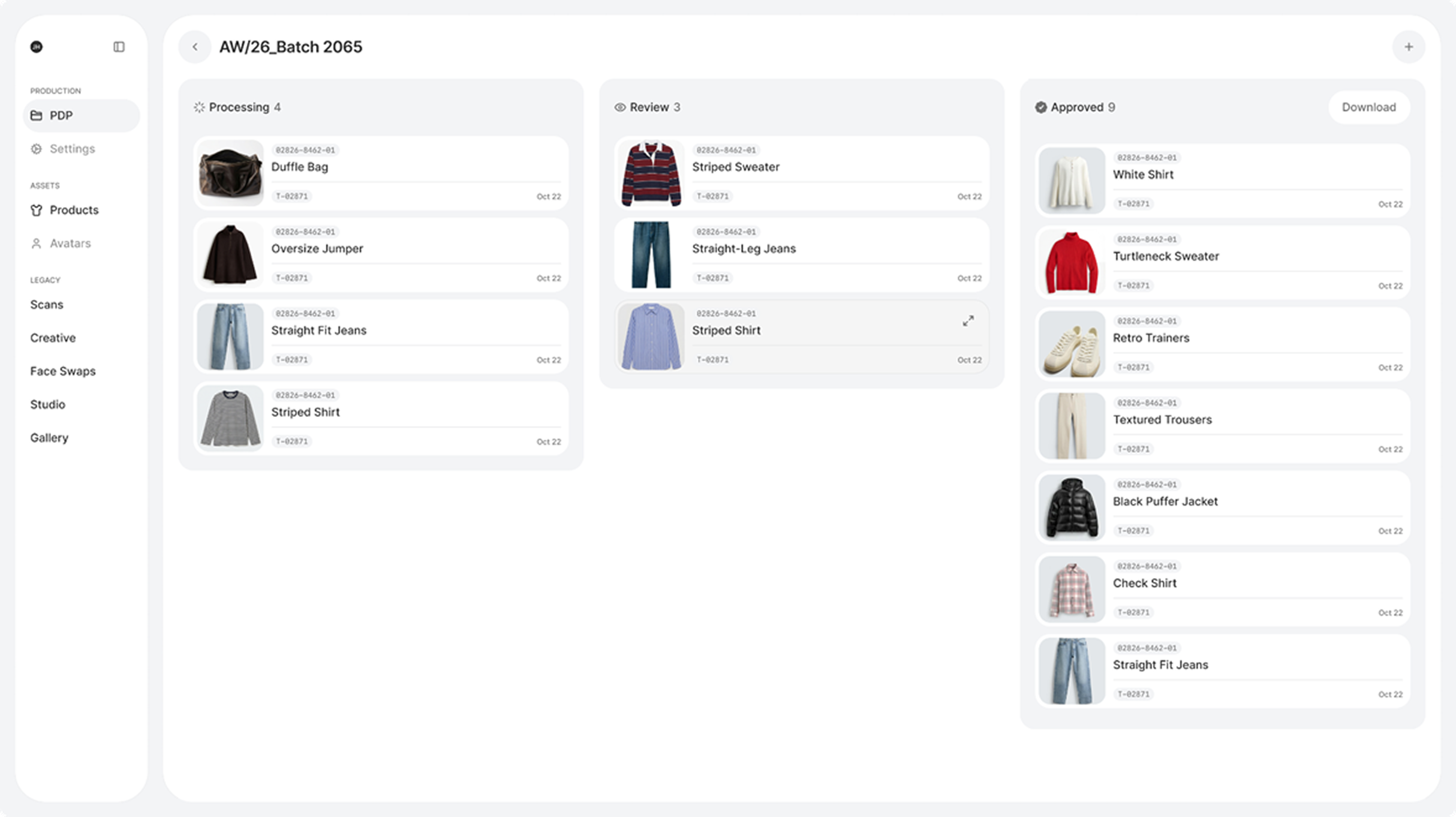The width and height of the screenshot is (1456, 817).
Task: Click the back chevron next to batch title
Action: (195, 47)
